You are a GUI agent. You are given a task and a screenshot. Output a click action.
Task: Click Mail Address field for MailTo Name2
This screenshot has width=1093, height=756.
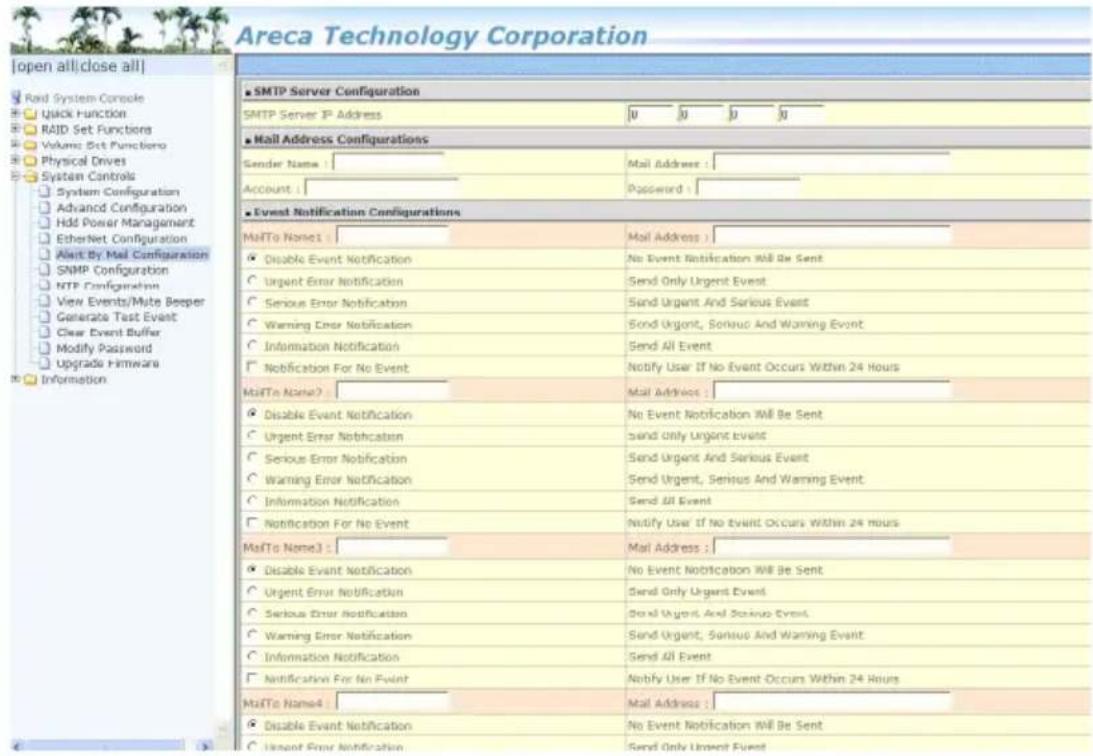[x=832, y=392]
